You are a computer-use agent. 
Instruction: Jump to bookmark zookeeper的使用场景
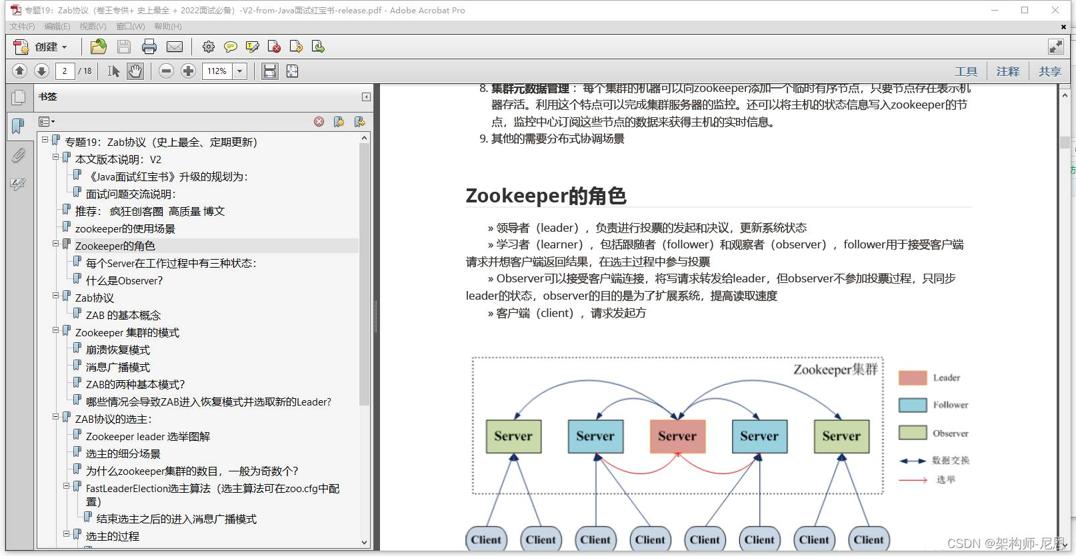tap(125, 229)
